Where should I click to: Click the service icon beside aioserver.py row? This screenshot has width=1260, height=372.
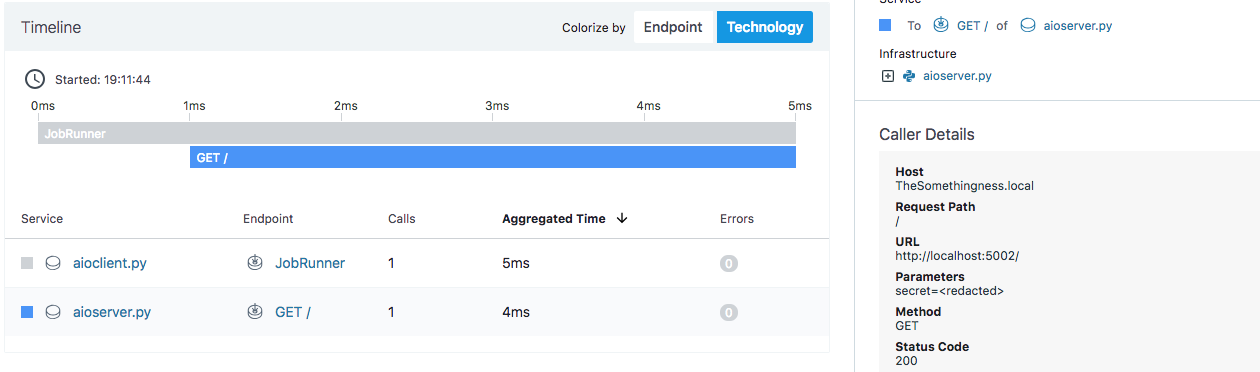[54, 312]
